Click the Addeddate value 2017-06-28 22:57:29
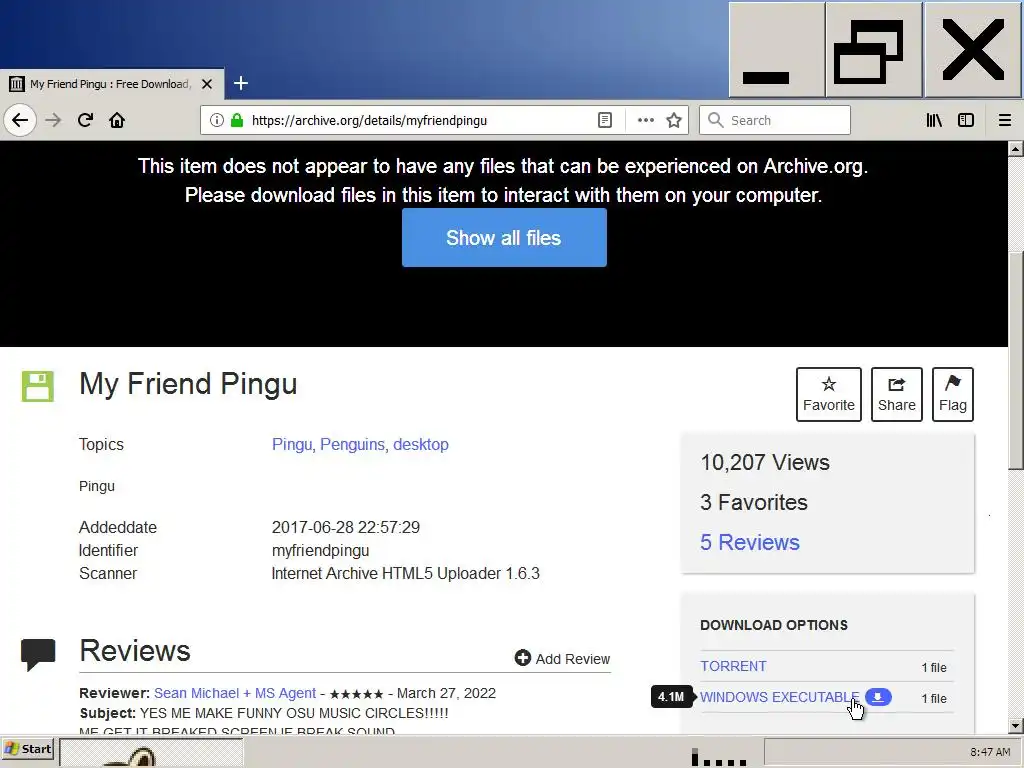Image resolution: width=1024 pixels, height=768 pixels. click(345, 527)
